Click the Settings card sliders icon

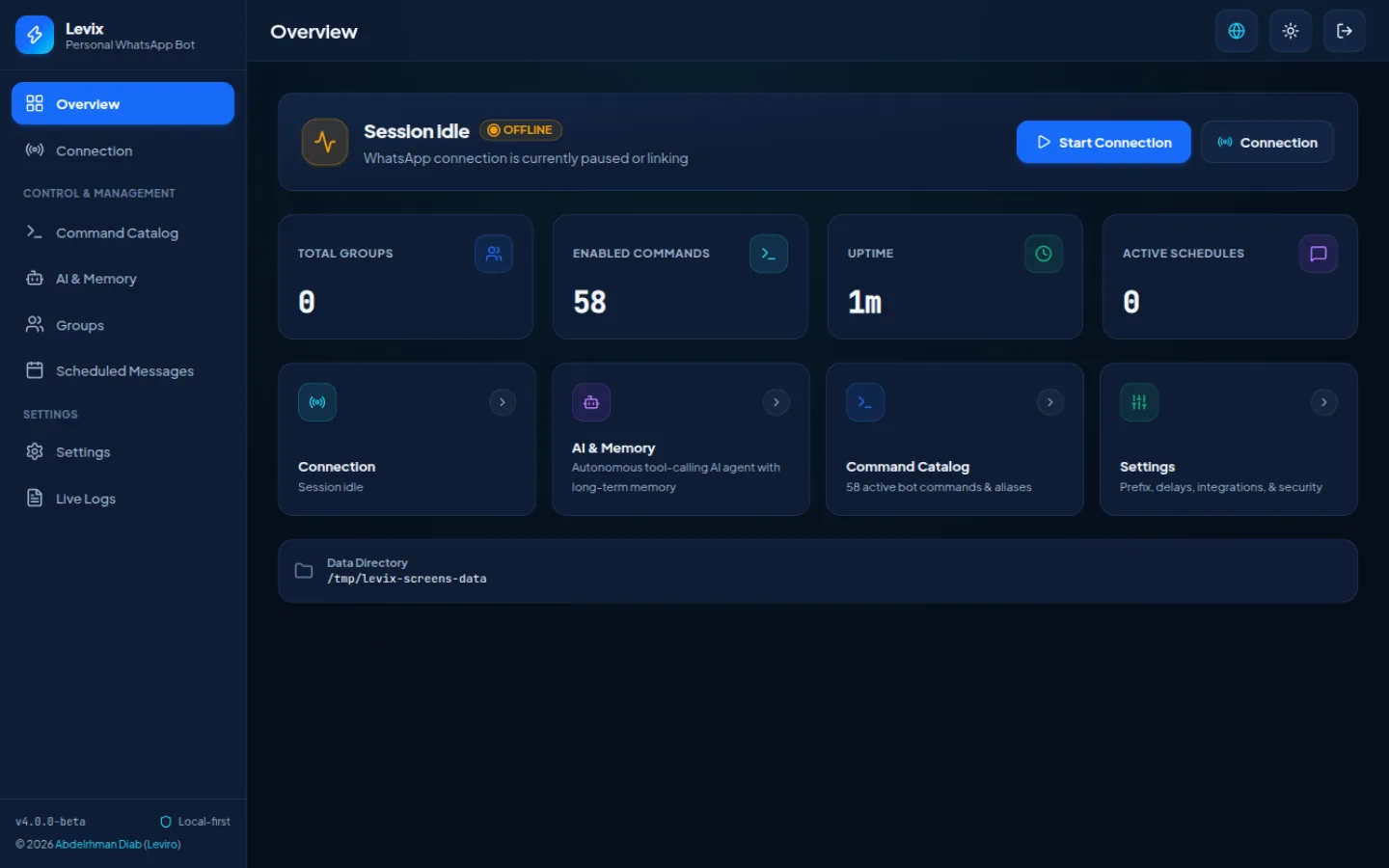1139,402
